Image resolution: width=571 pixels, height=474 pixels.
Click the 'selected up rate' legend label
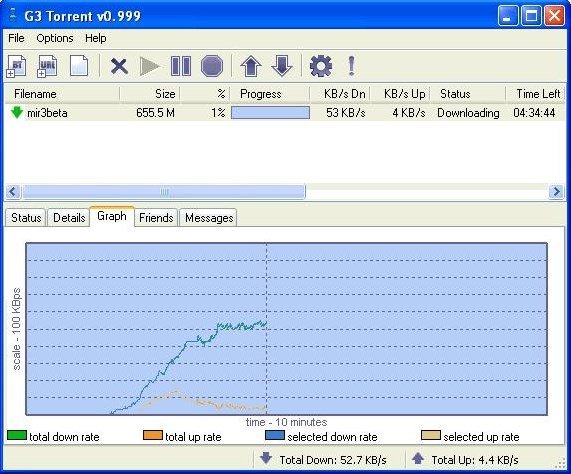[x=481, y=437]
